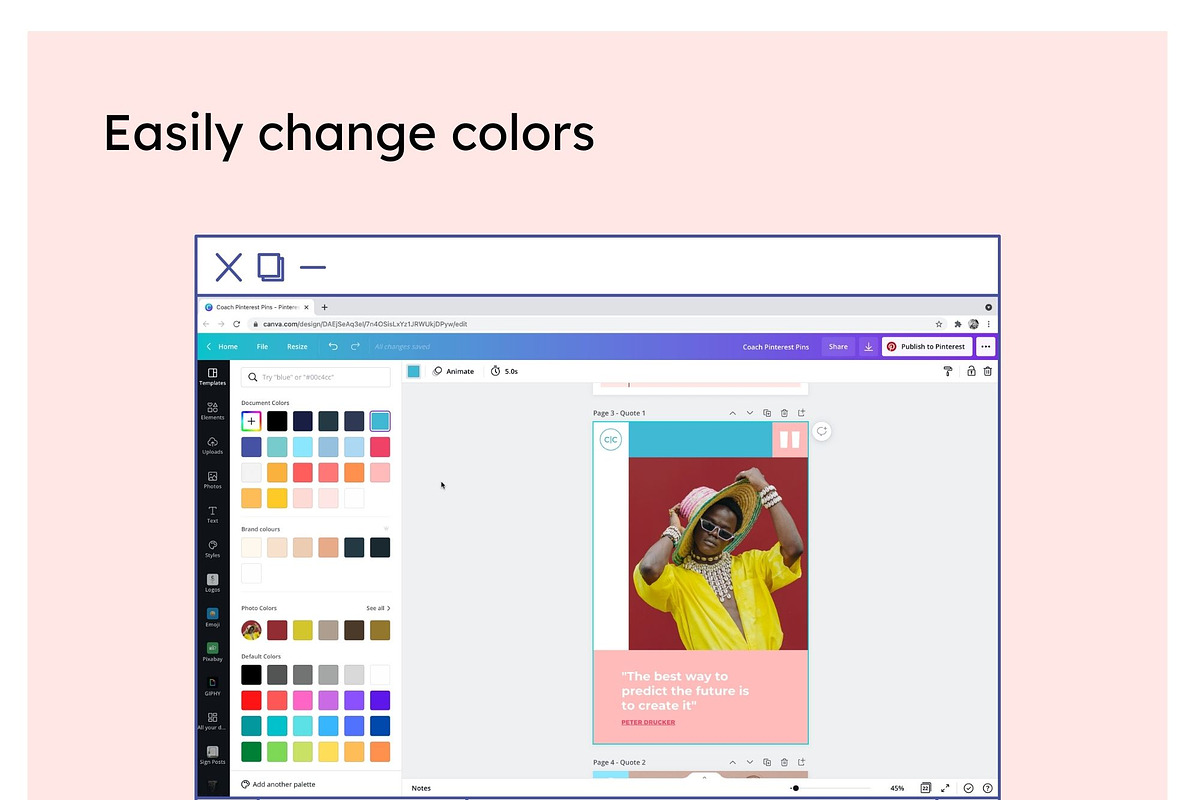
Task: Open the Elements sidebar panel
Action: pyautogui.click(x=212, y=411)
